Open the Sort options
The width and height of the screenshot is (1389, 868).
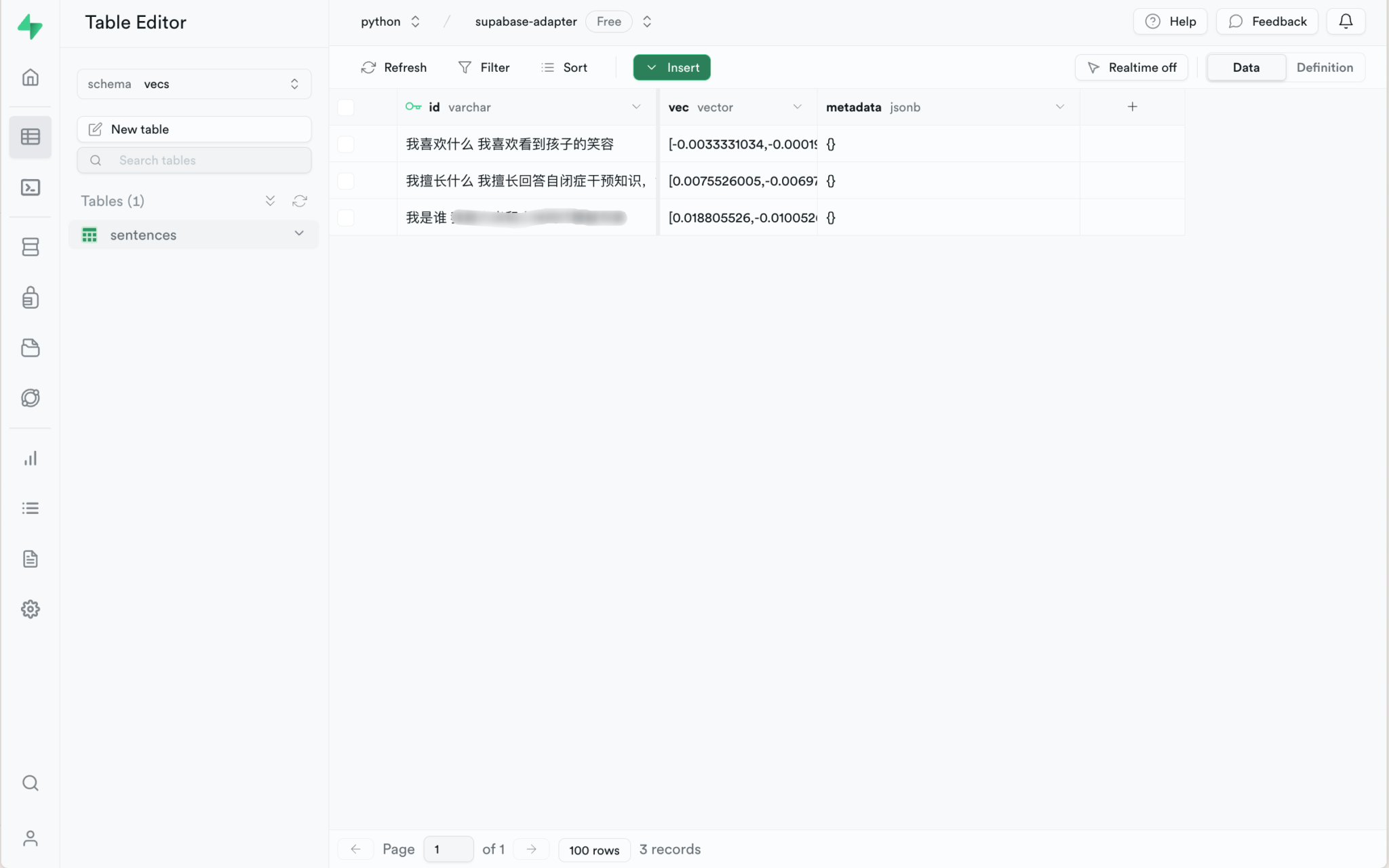[564, 67]
